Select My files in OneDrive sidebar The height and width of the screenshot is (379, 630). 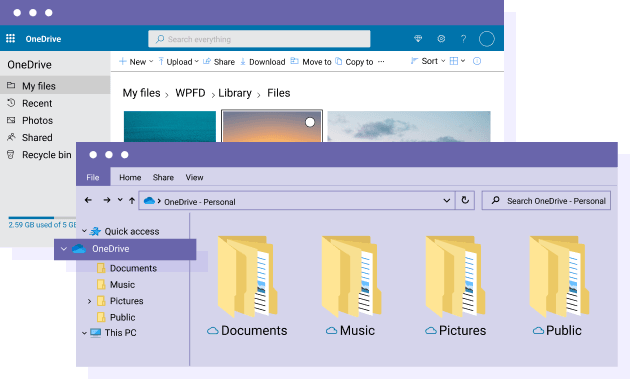tap(55, 86)
